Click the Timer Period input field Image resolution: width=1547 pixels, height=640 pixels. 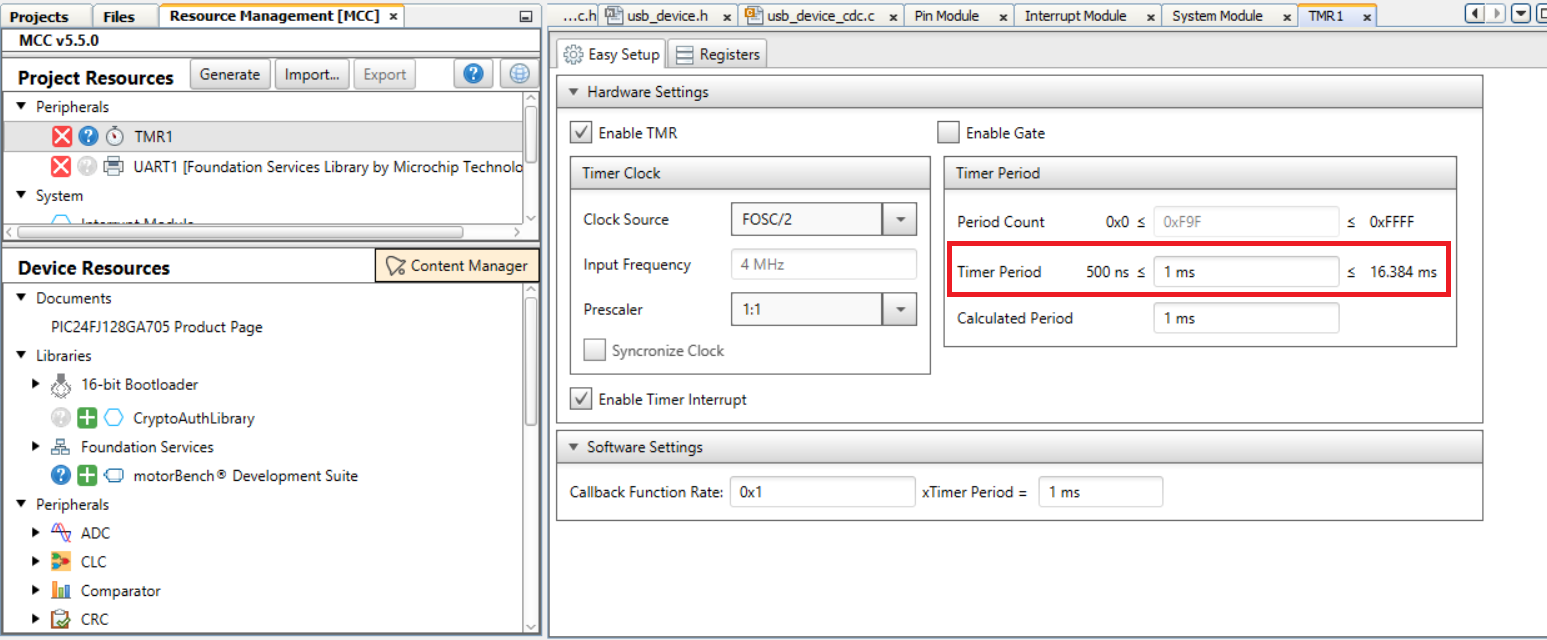pos(1246,271)
